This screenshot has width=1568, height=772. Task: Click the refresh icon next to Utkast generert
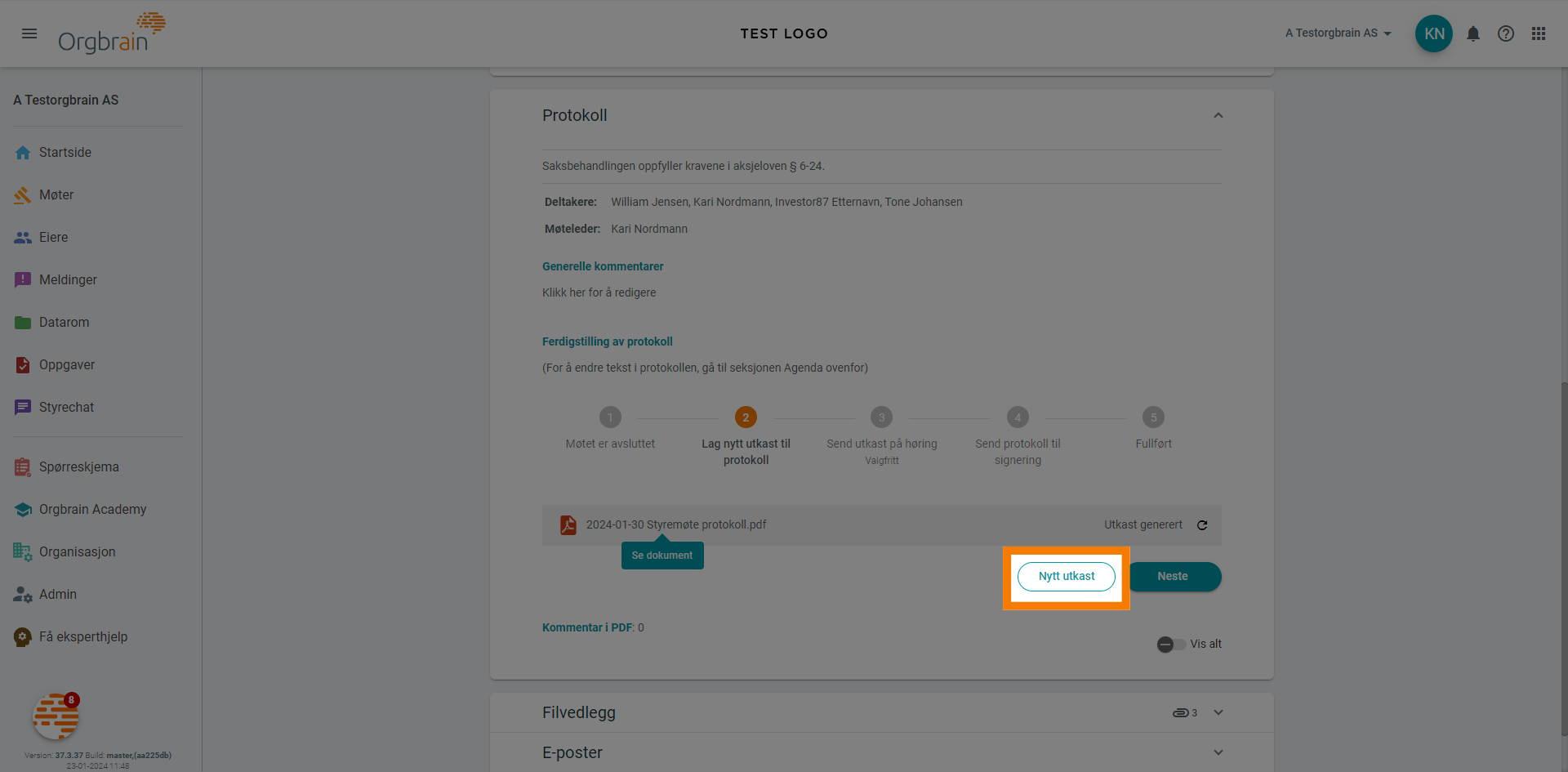pos(1202,525)
